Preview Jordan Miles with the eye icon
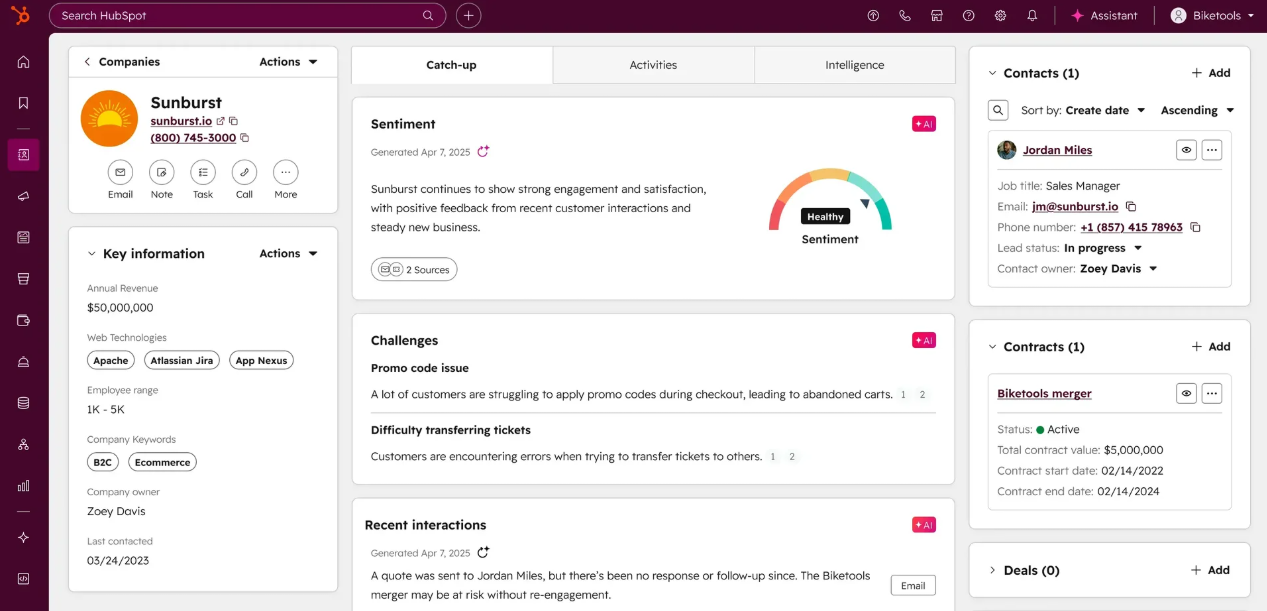Viewport: 1267px width, 611px height. (x=1186, y=149)
